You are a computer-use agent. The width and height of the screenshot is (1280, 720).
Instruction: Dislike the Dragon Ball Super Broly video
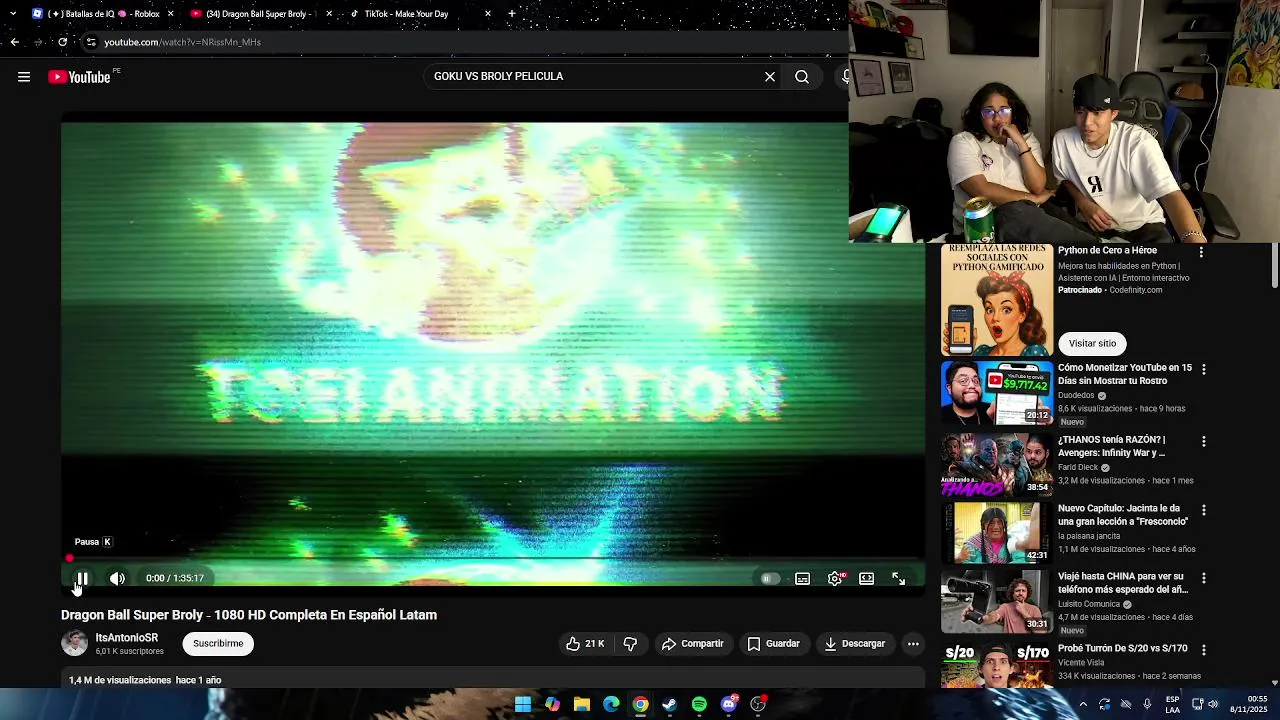pos(630,644)
